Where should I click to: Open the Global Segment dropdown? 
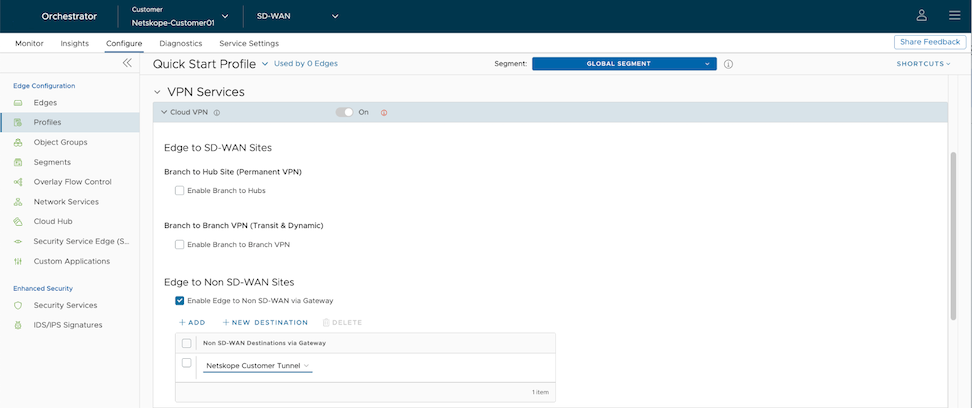624,64
